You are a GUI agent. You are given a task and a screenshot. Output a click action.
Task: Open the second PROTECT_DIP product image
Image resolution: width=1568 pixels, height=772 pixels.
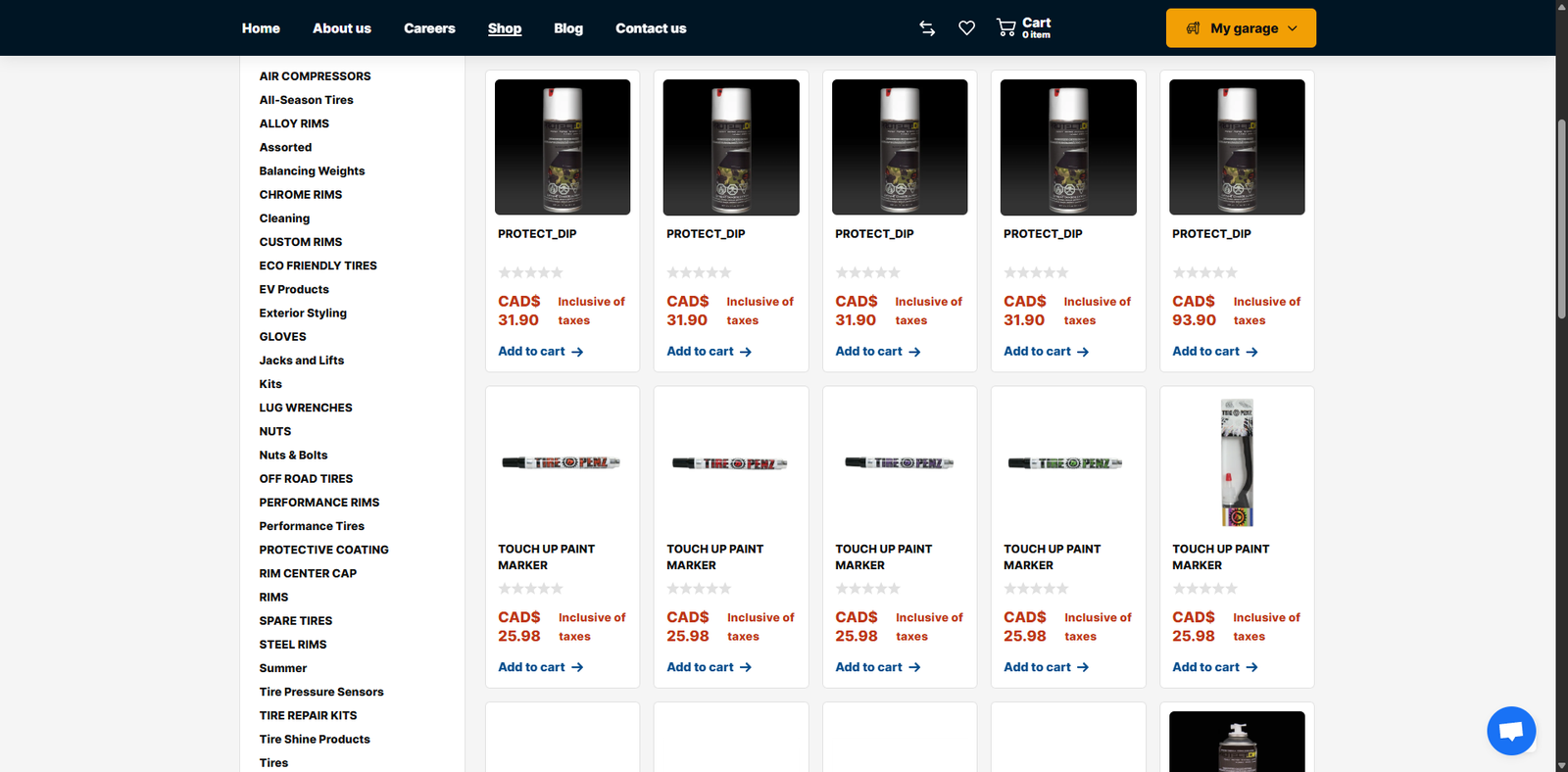(x=731, y=147)
